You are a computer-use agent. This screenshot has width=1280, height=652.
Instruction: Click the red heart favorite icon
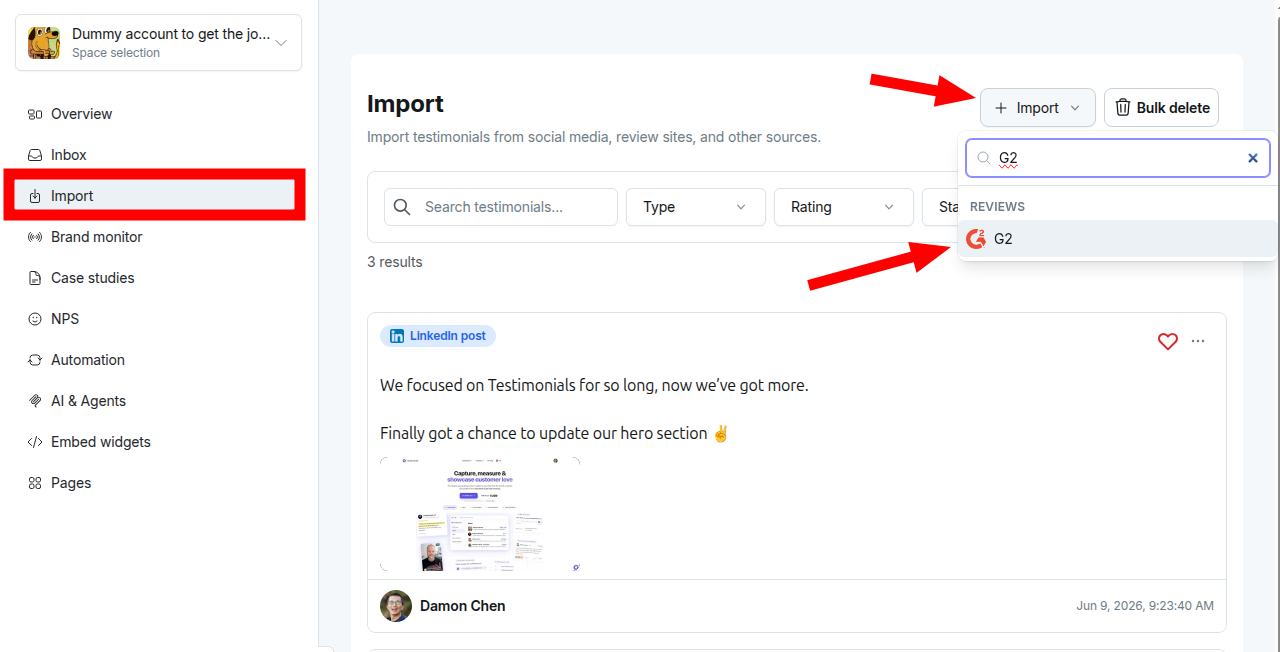(x=1168, y=341)
